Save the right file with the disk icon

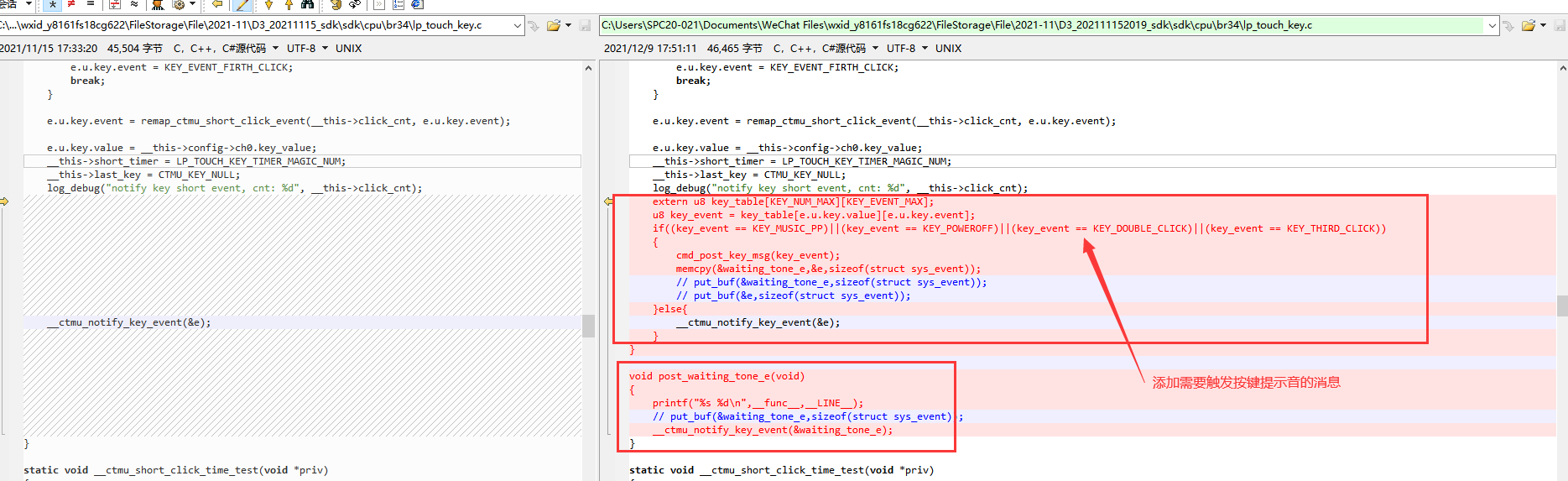[1560, 25]
